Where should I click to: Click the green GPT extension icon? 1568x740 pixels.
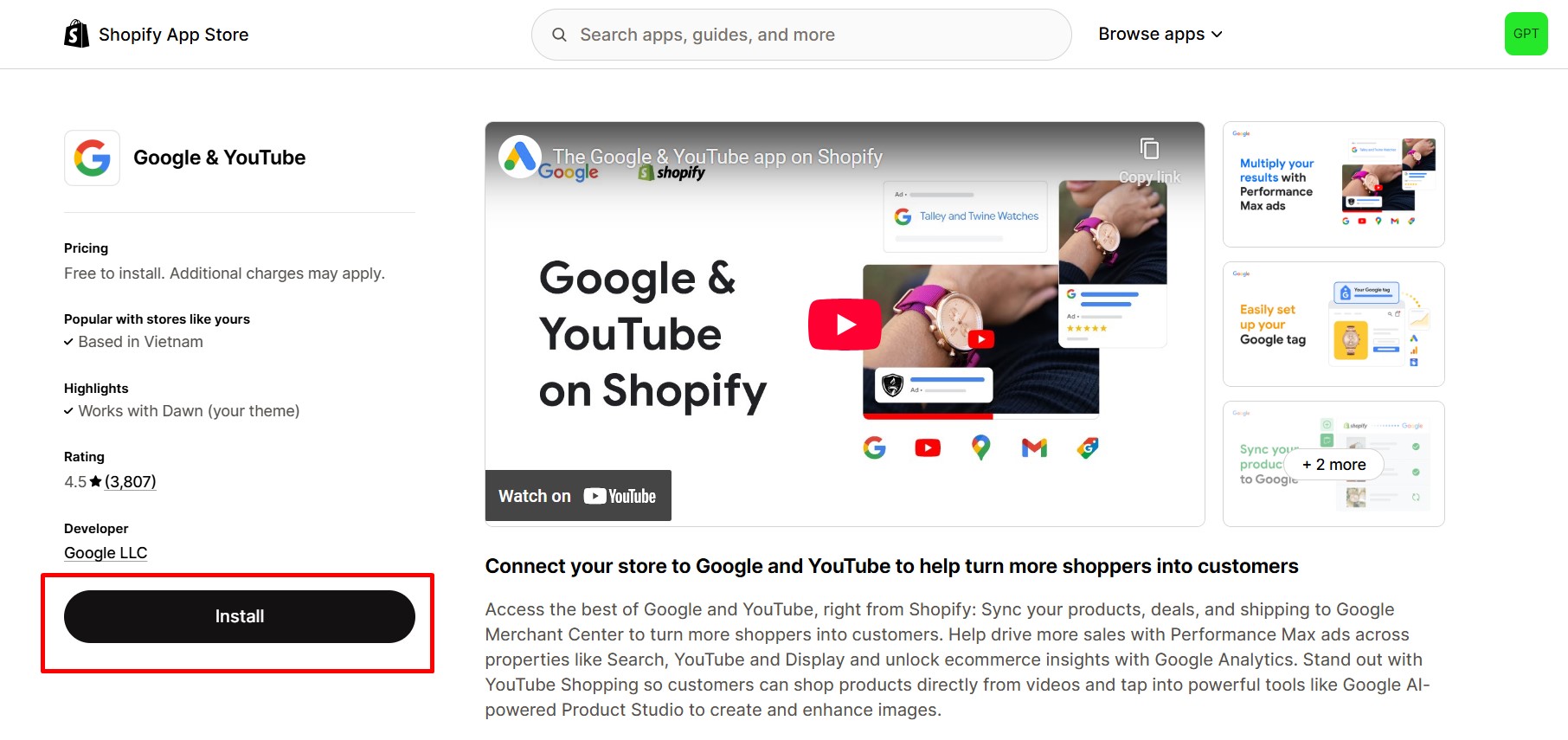[x=1526, y=34]
